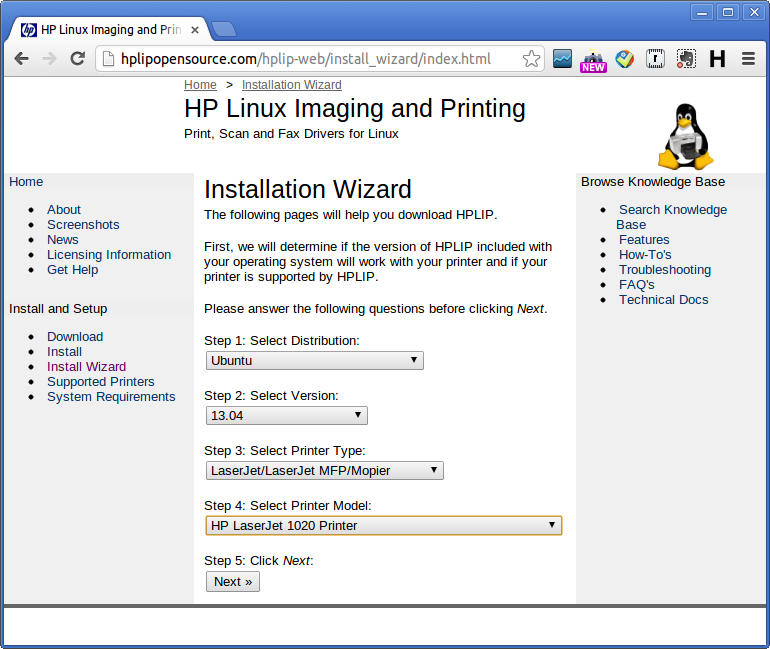Image resolution: width=770 pixels, height=649 pixels.
Task: Click the Evernote elephant clipper icon
Action: click(686, 59)
